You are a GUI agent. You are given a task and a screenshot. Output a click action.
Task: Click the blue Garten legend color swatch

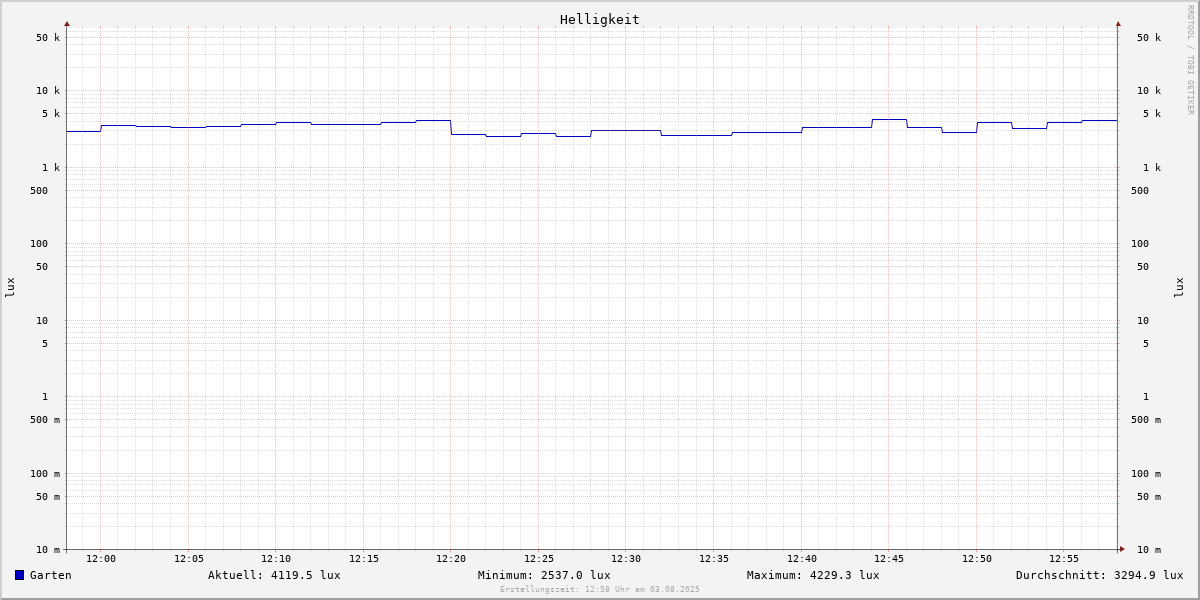pyautogui.click(x=19, y=575)
